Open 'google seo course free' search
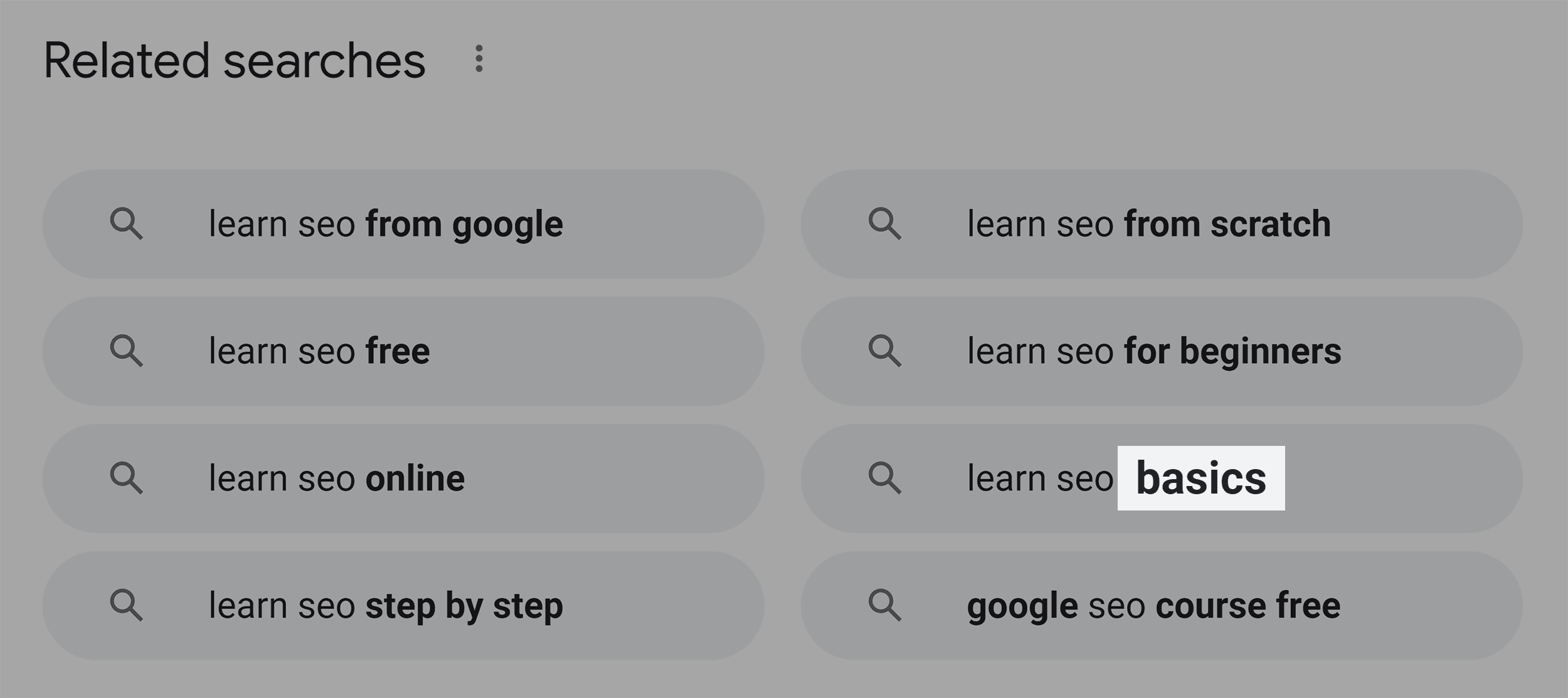Screen dimensions: 1568x698 tap(1162, 606)
